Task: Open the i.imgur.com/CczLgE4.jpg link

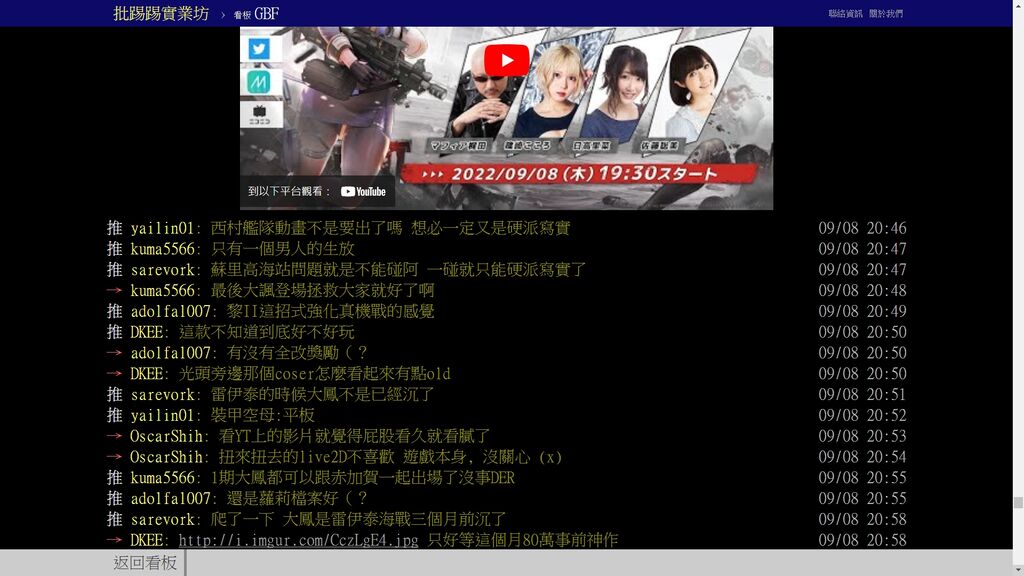Action: click(298, 540)
